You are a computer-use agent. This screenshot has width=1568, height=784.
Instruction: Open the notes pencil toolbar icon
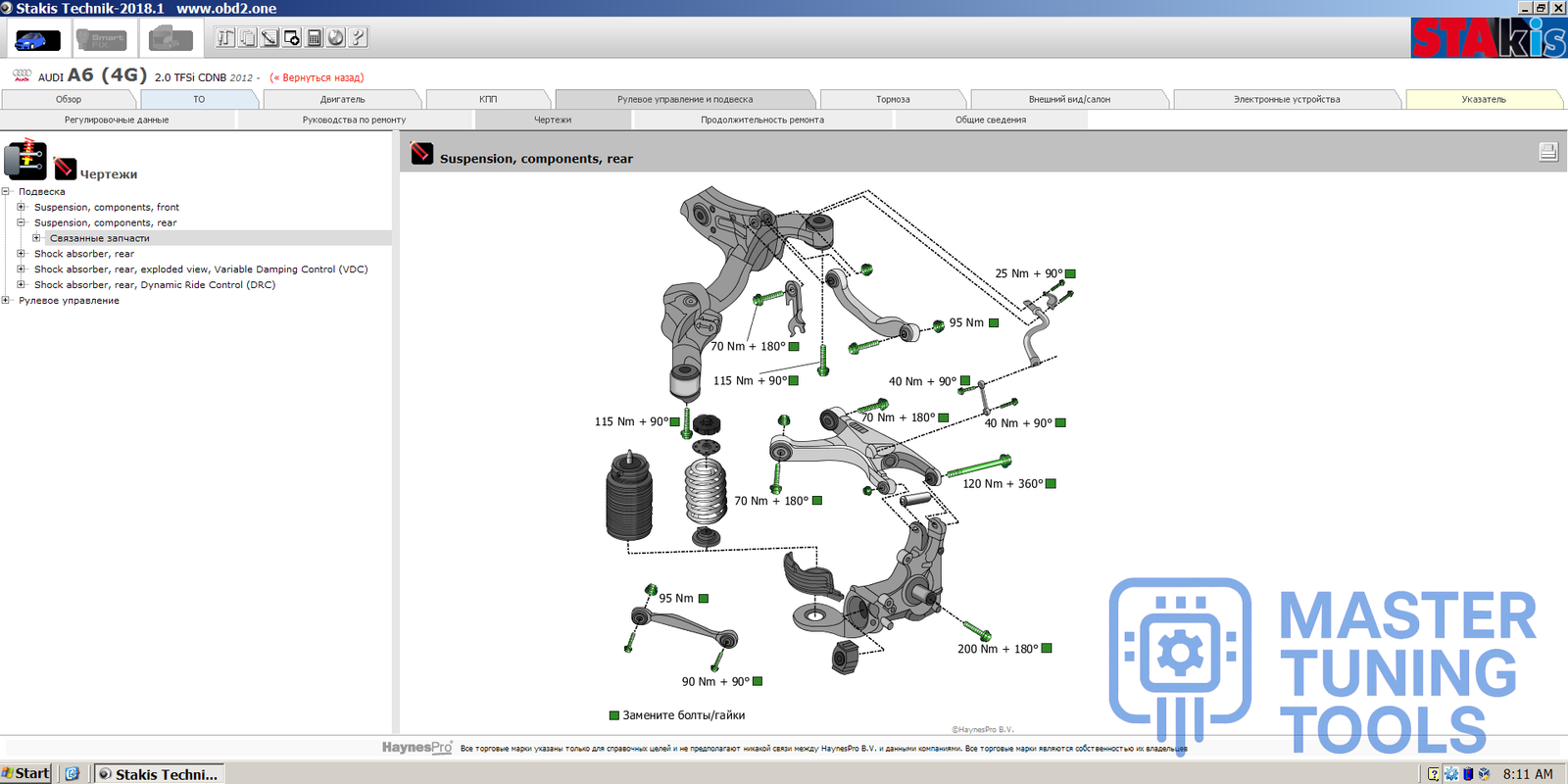269,38
